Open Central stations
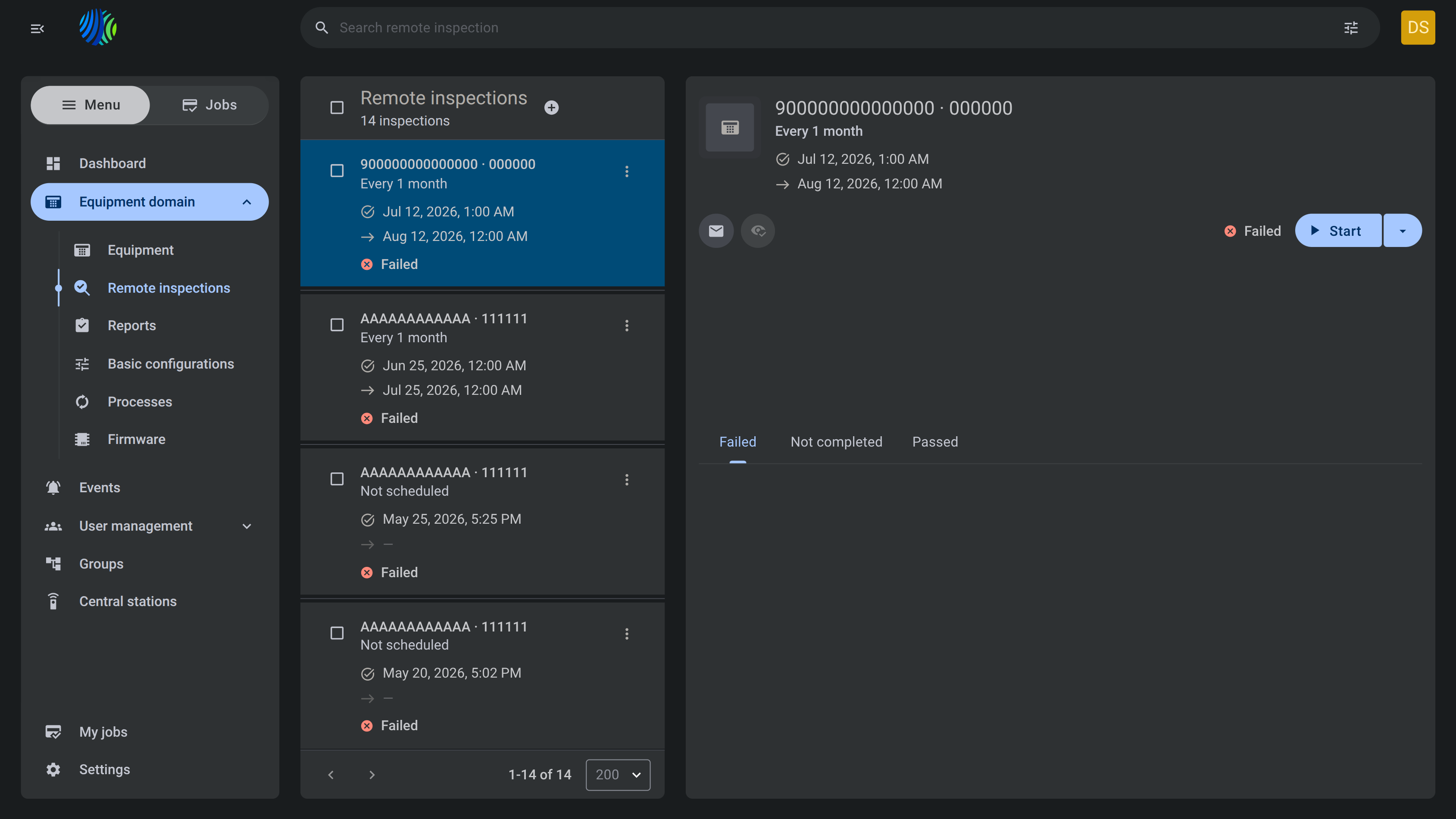Viewport: 1456px width, 819px height. click(x=128, y=601)
